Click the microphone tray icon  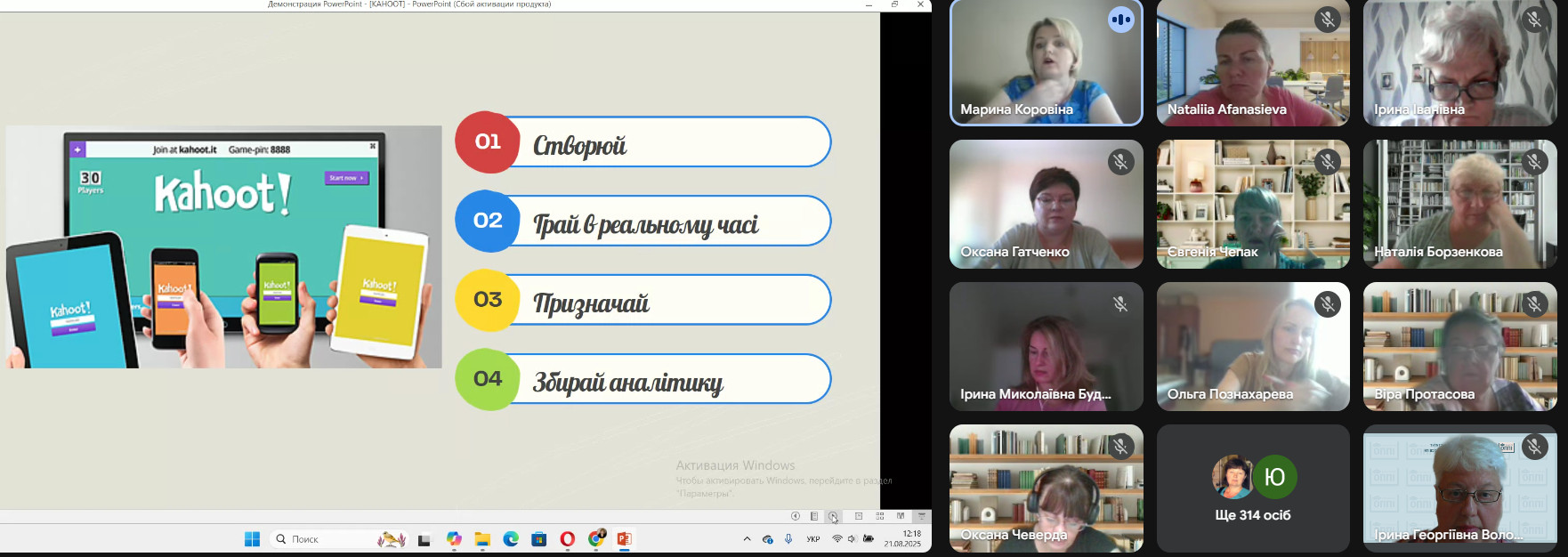point(788,539)
